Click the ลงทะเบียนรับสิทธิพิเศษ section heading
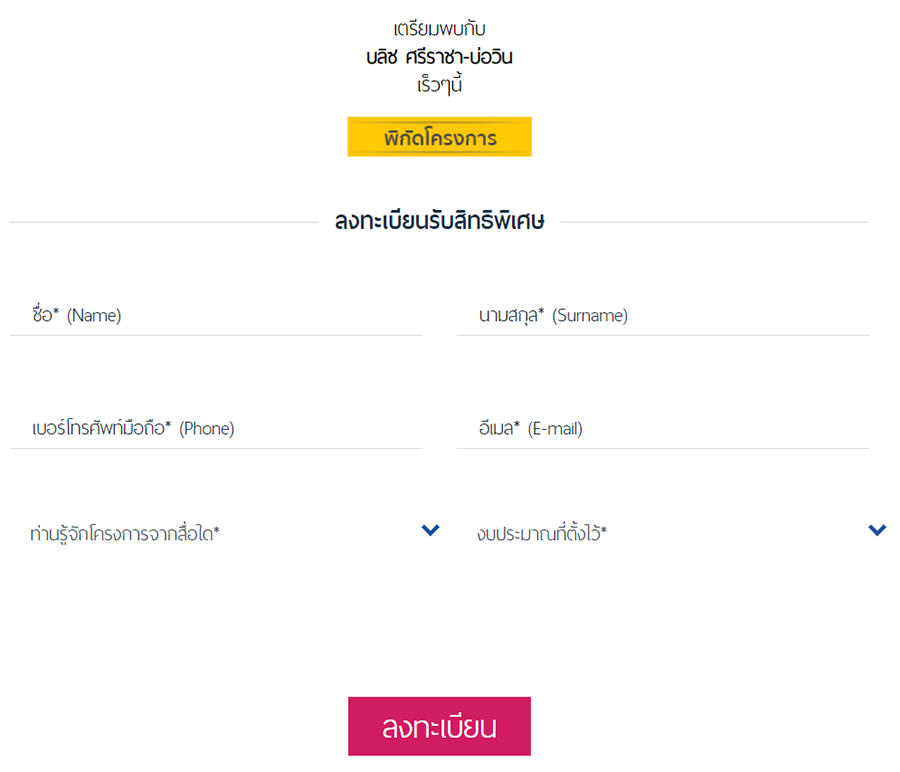 [439, 222]
